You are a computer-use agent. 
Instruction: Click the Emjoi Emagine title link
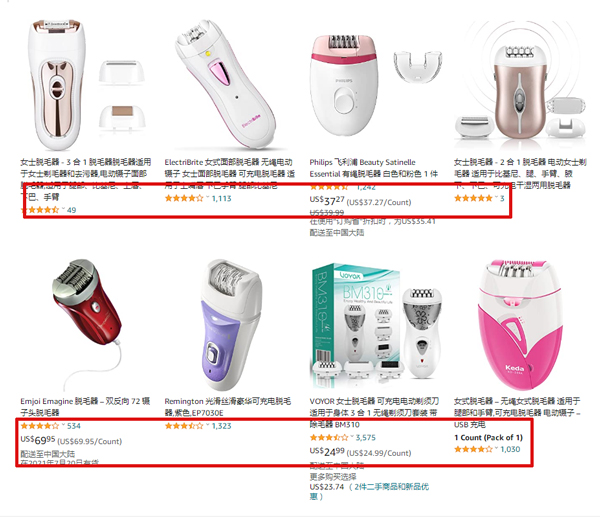[x=85, y=407]
